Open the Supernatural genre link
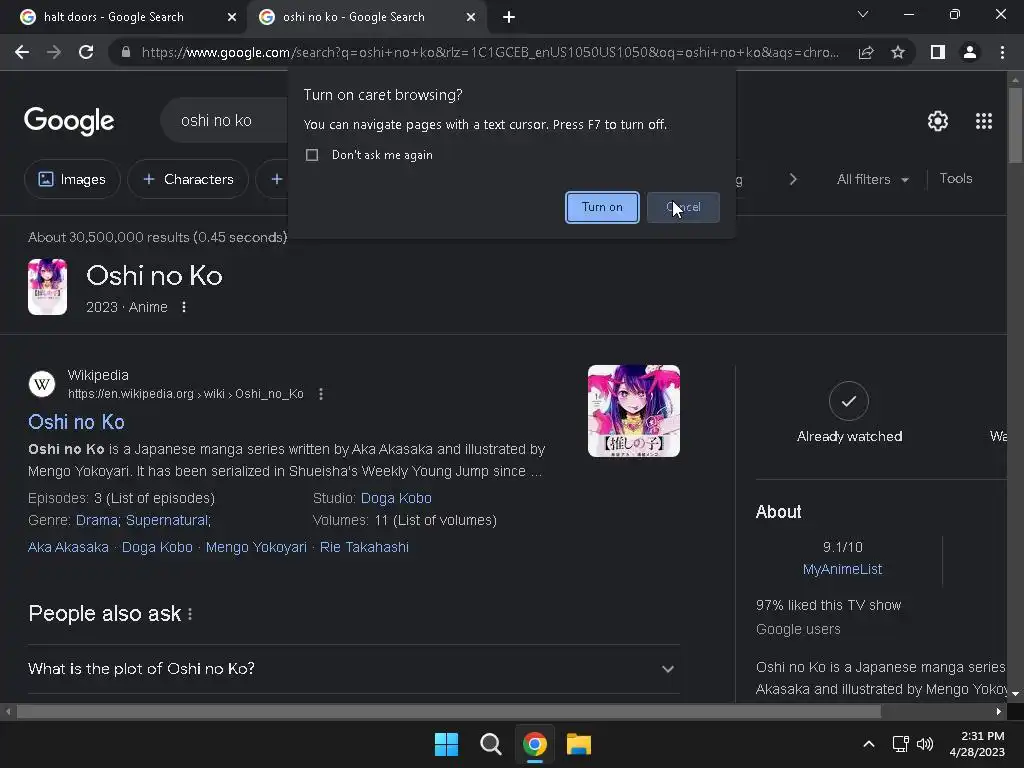 168,520
